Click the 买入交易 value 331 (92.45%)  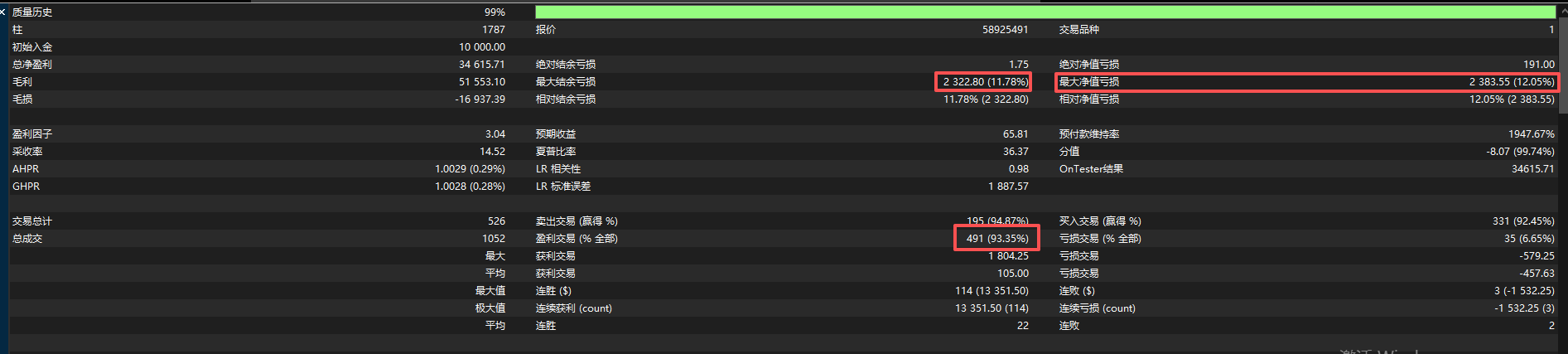tap(1523, 221)
